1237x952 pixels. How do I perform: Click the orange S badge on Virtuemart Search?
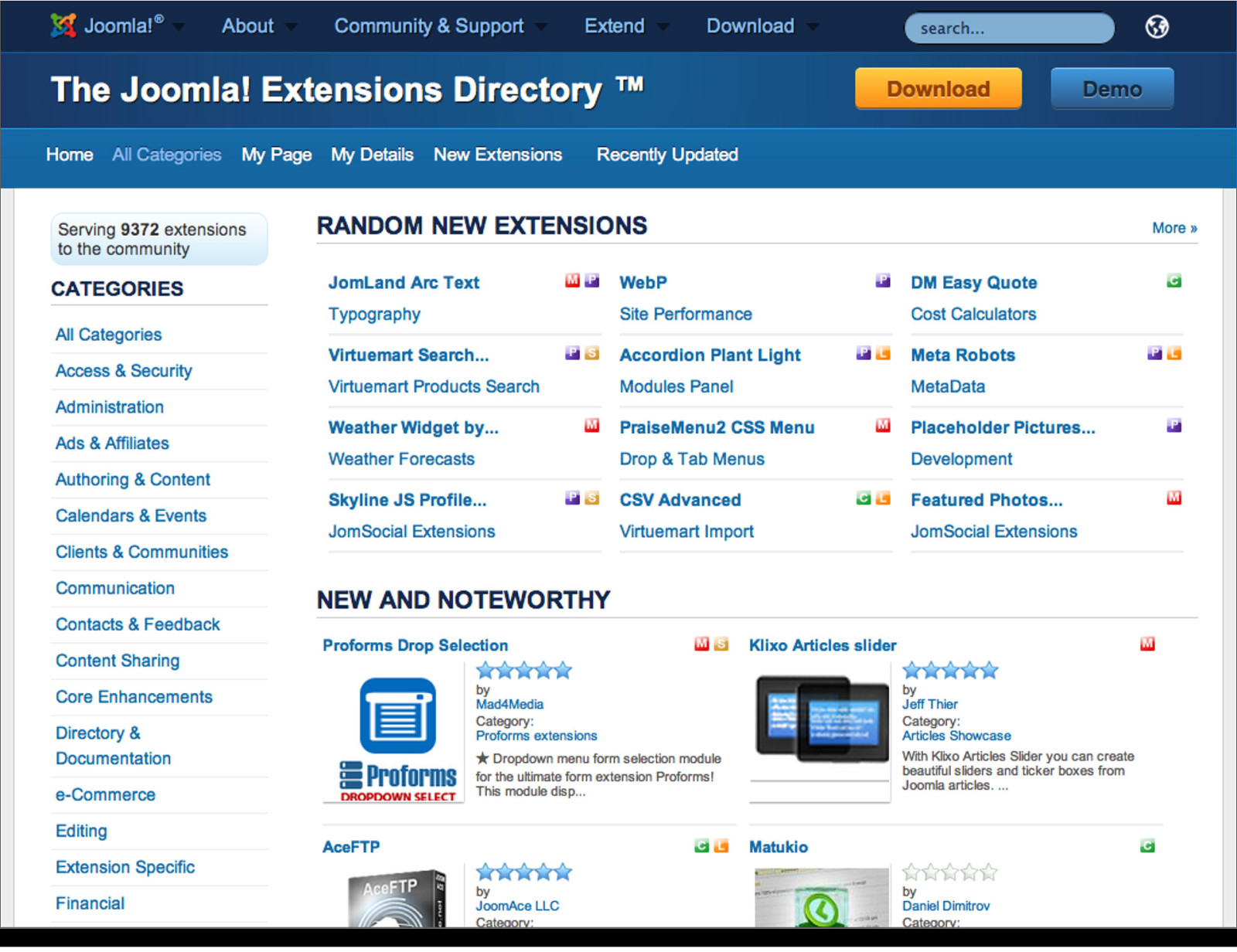[591, 353]
